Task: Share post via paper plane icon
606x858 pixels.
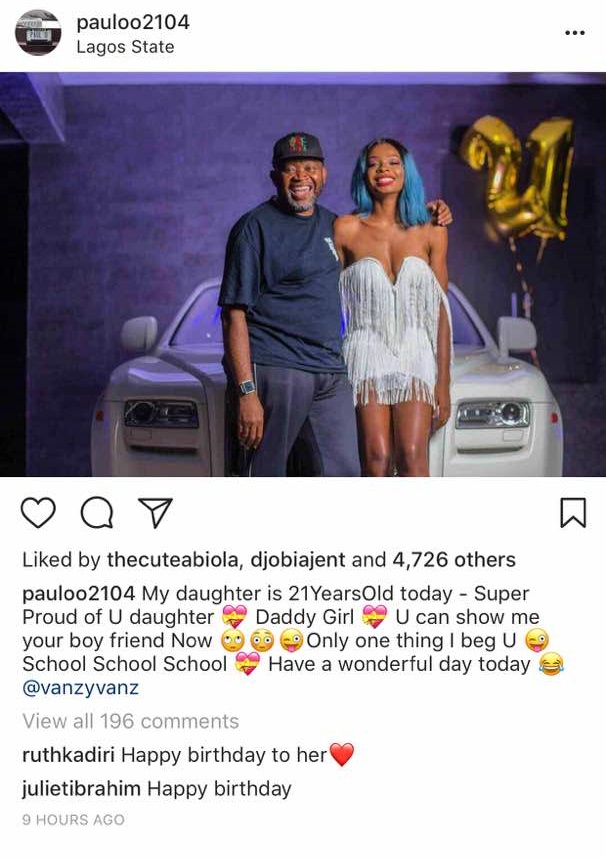Action: coord(155,513)
